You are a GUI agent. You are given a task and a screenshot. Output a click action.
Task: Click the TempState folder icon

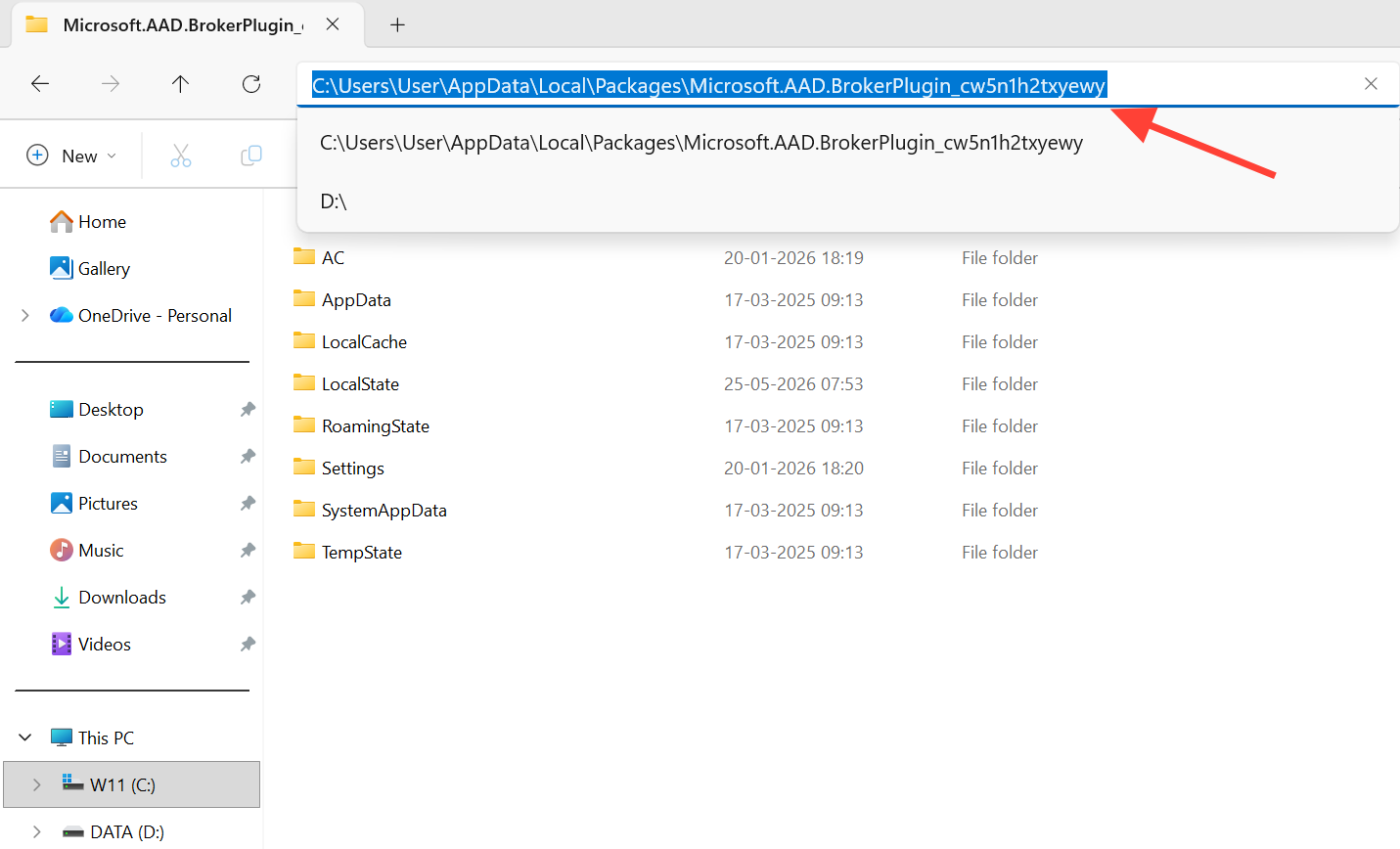click(x=304, y=552)
